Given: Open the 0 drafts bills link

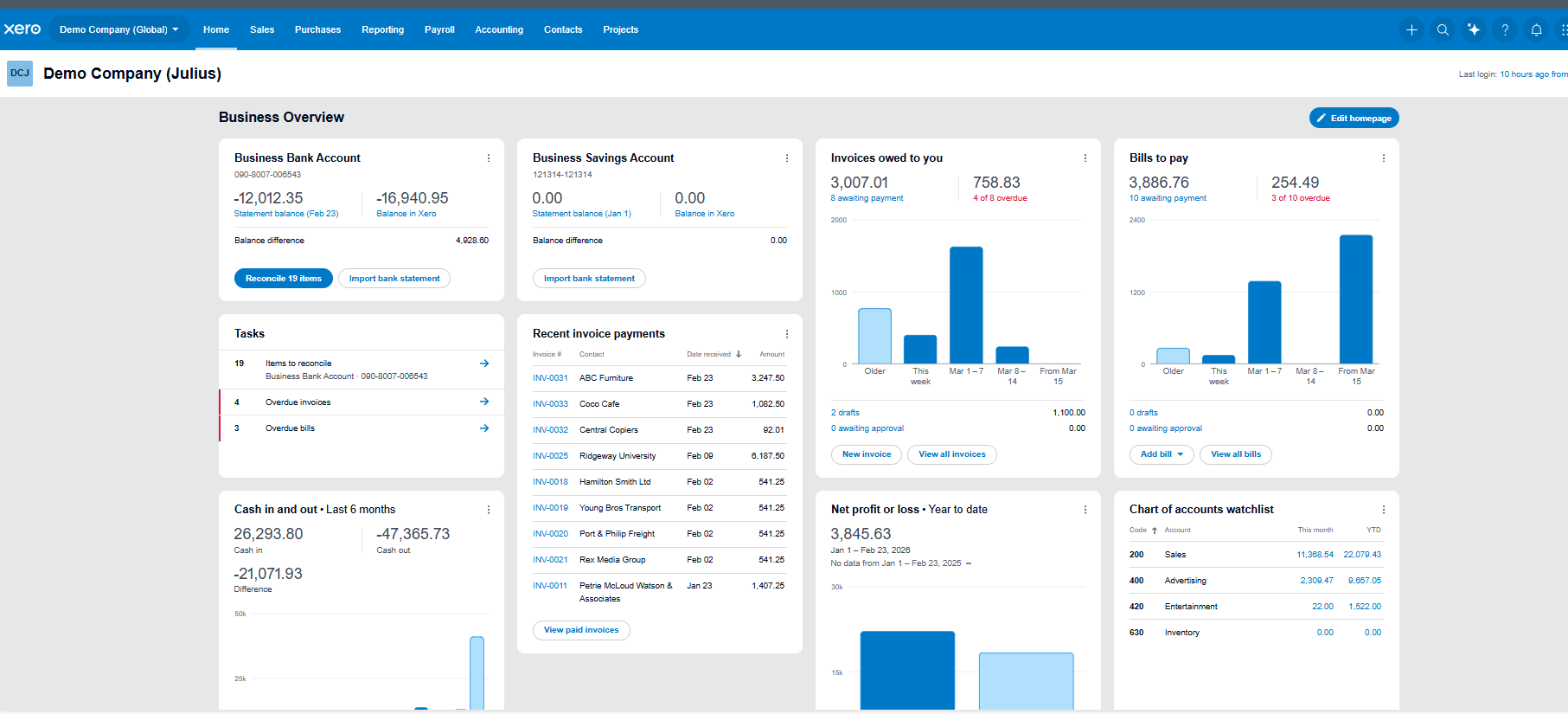Looking at the screenshot, I should tap(1143, 413).
